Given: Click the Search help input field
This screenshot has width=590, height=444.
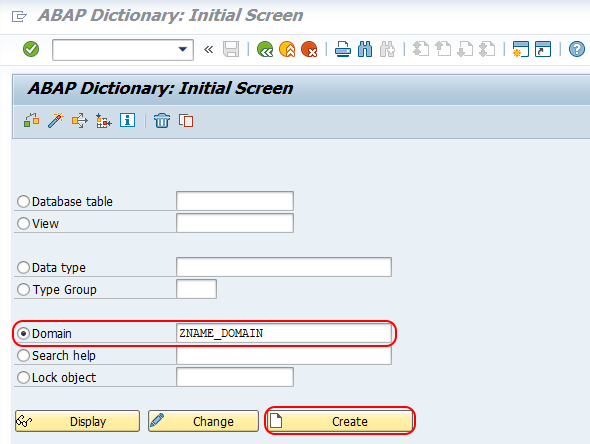Looking at the screenshot, I should click(284, 355).
